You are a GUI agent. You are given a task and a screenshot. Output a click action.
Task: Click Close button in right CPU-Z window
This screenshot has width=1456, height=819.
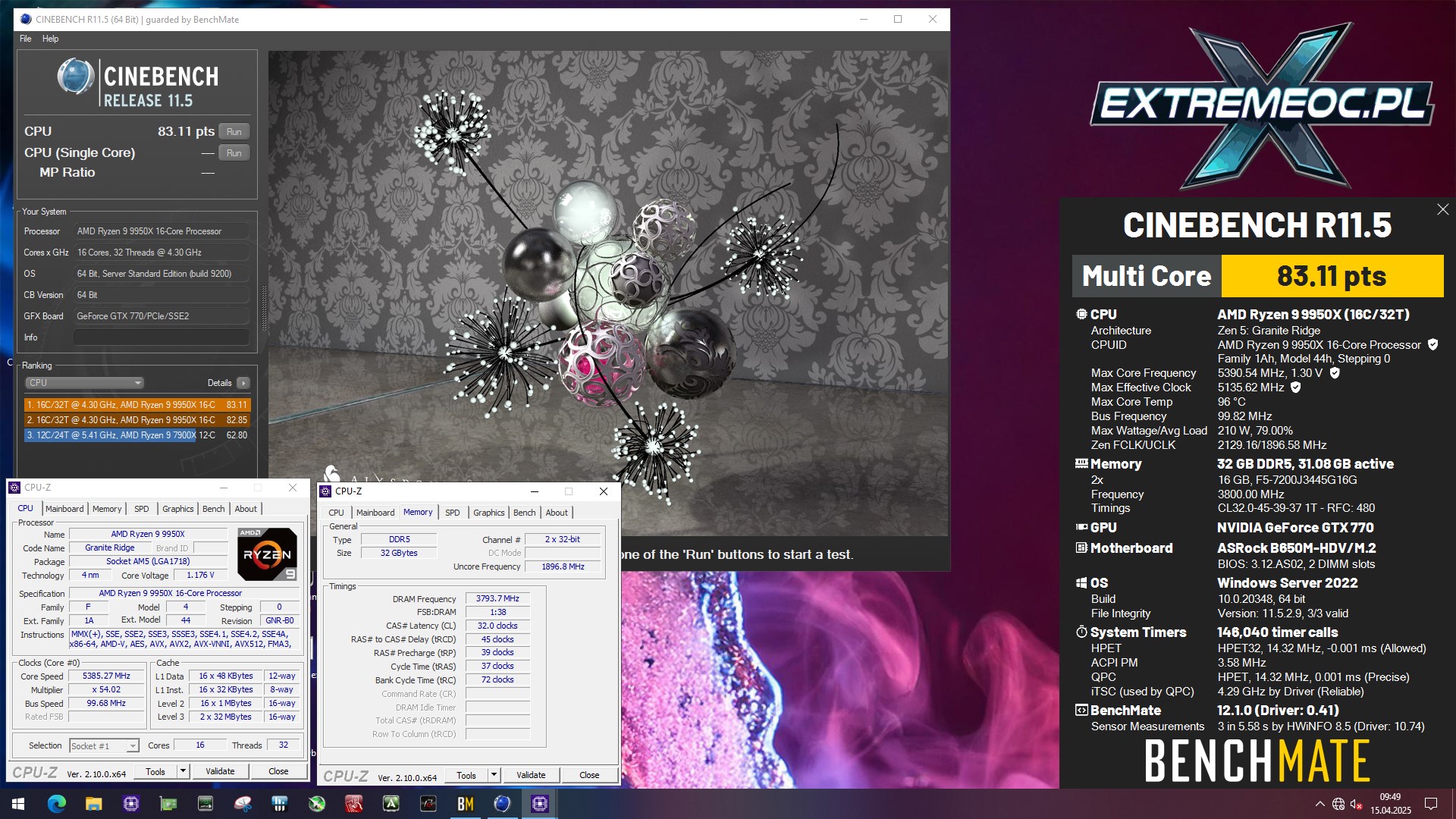click(x=589, y=775)
